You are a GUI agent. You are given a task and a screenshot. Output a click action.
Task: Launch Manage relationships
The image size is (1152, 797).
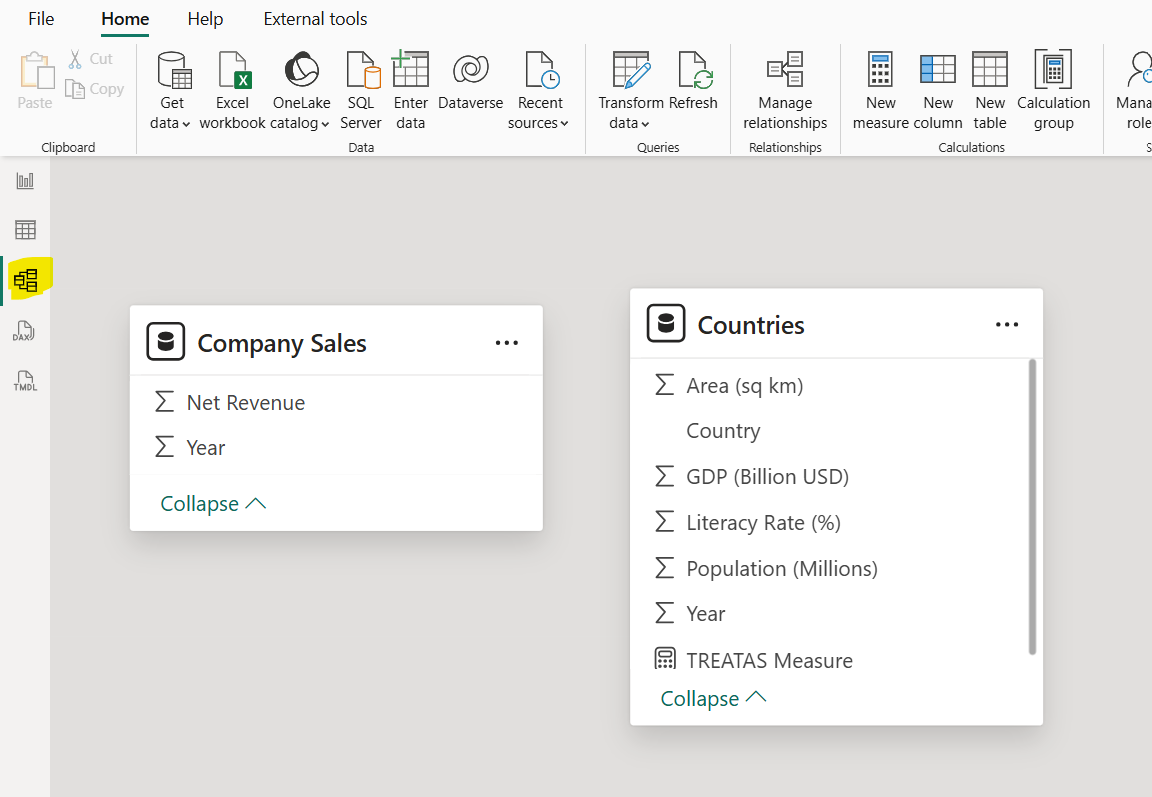(x=785, y=90)
